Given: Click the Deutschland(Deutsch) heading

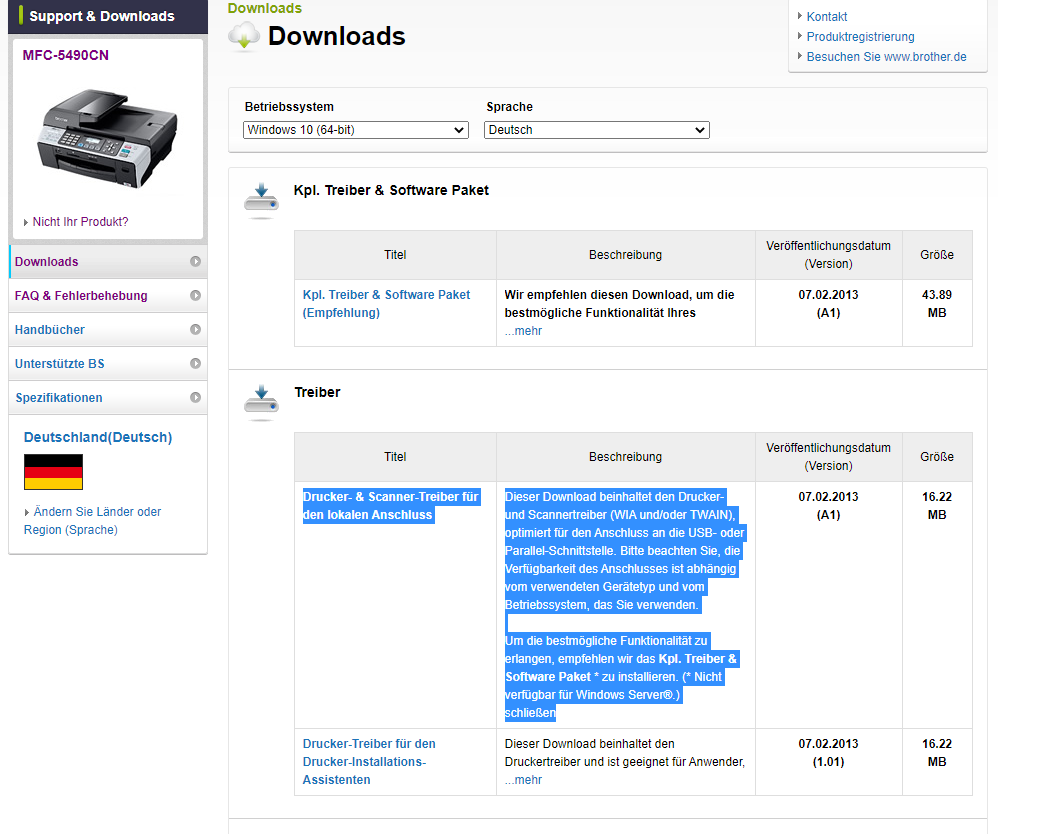Looking at the screenshot, I should (98, 437).
